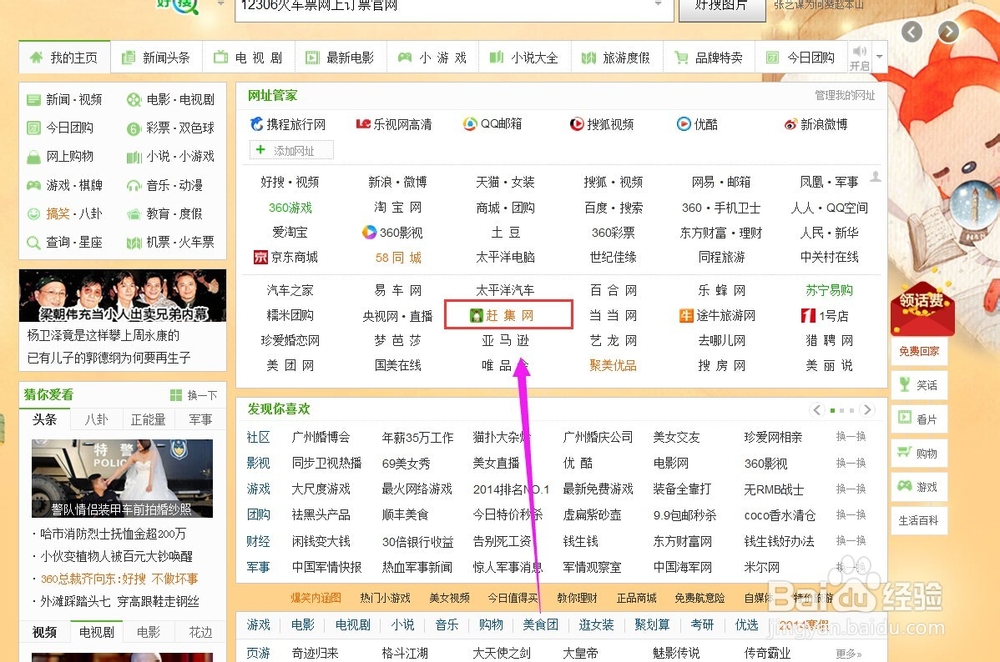This screenshot has height=662, width=1000.
Task: Click the 今日团购 sidebar category
Action: coord(60,128)
